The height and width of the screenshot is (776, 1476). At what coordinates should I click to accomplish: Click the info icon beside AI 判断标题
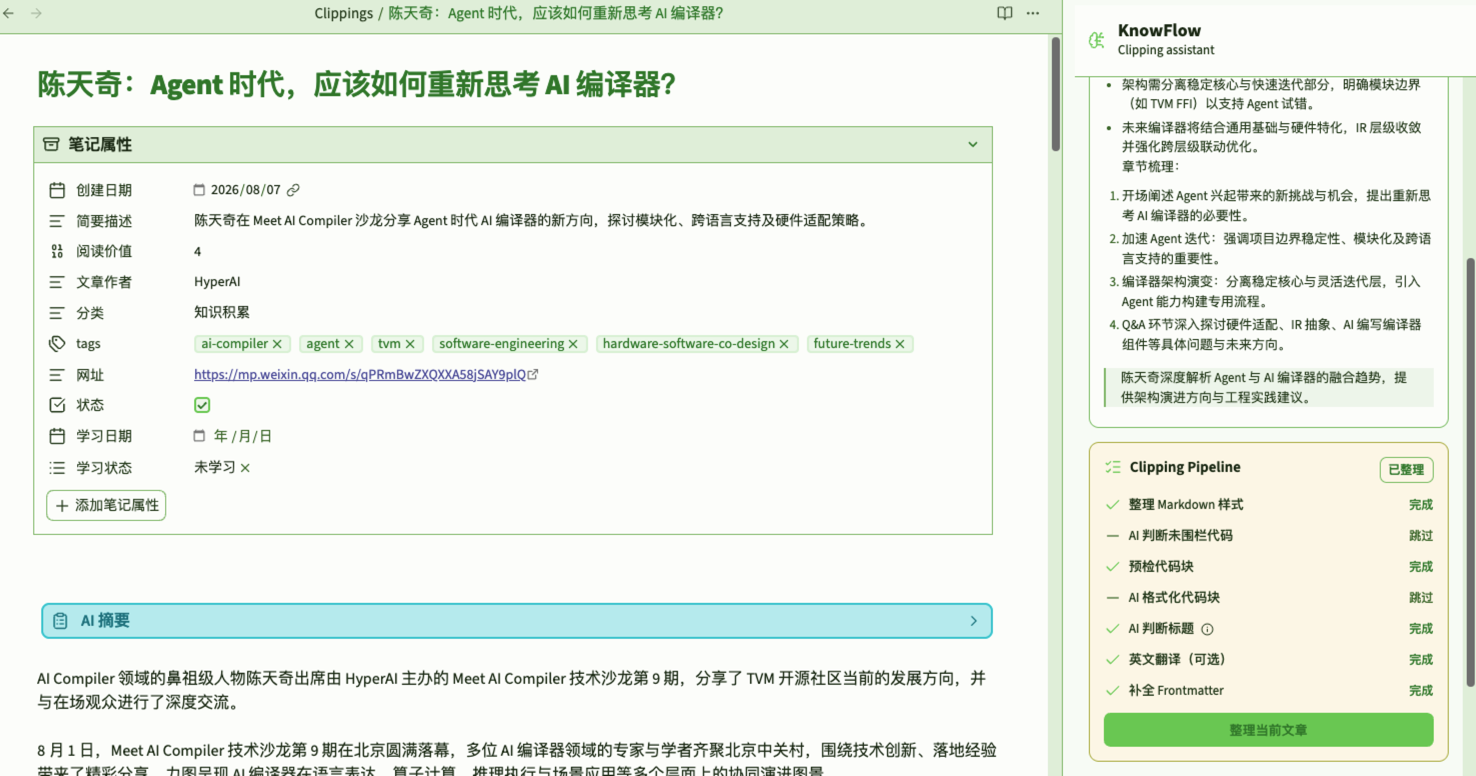(1207, 629)
